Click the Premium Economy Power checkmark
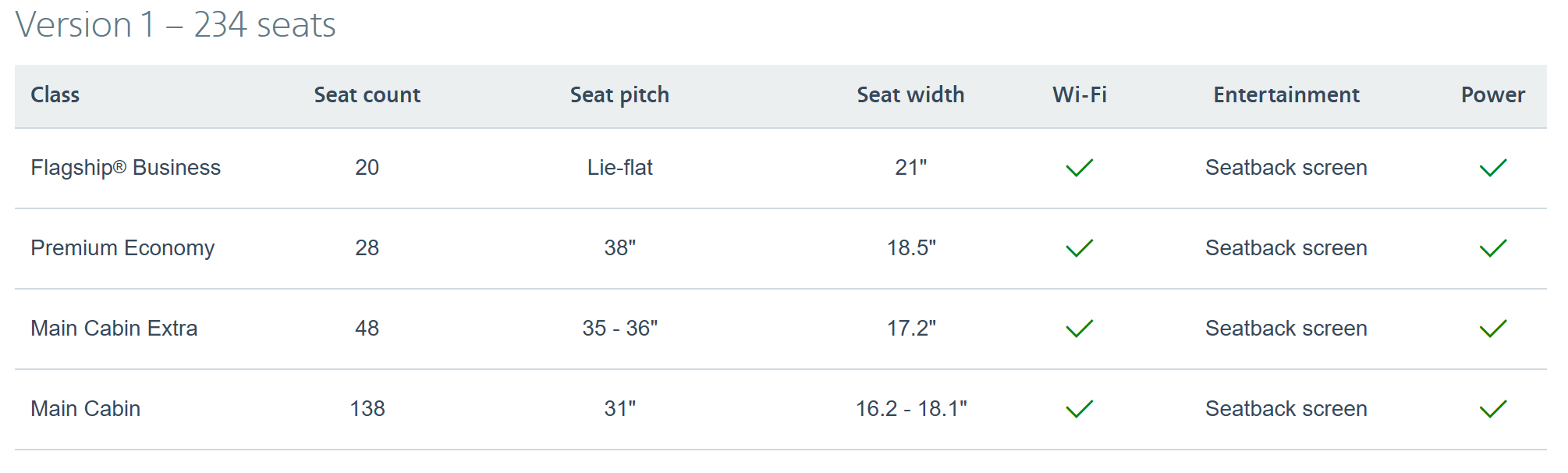 point(1493,248)
